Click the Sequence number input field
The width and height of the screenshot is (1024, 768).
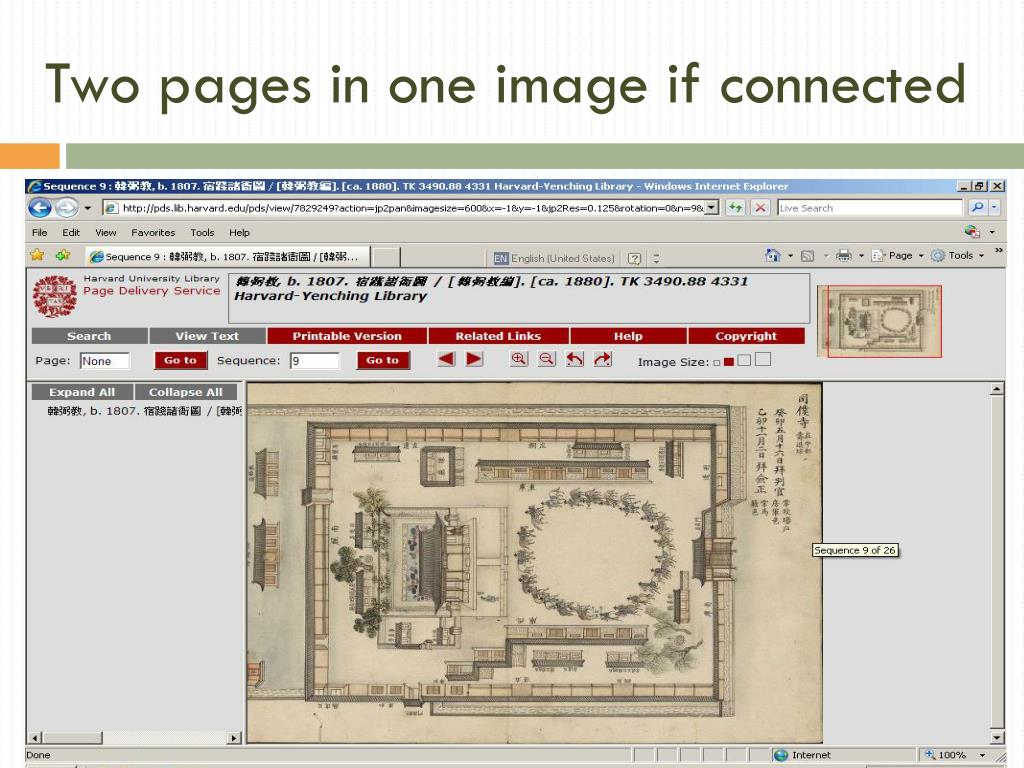[315, 360]
